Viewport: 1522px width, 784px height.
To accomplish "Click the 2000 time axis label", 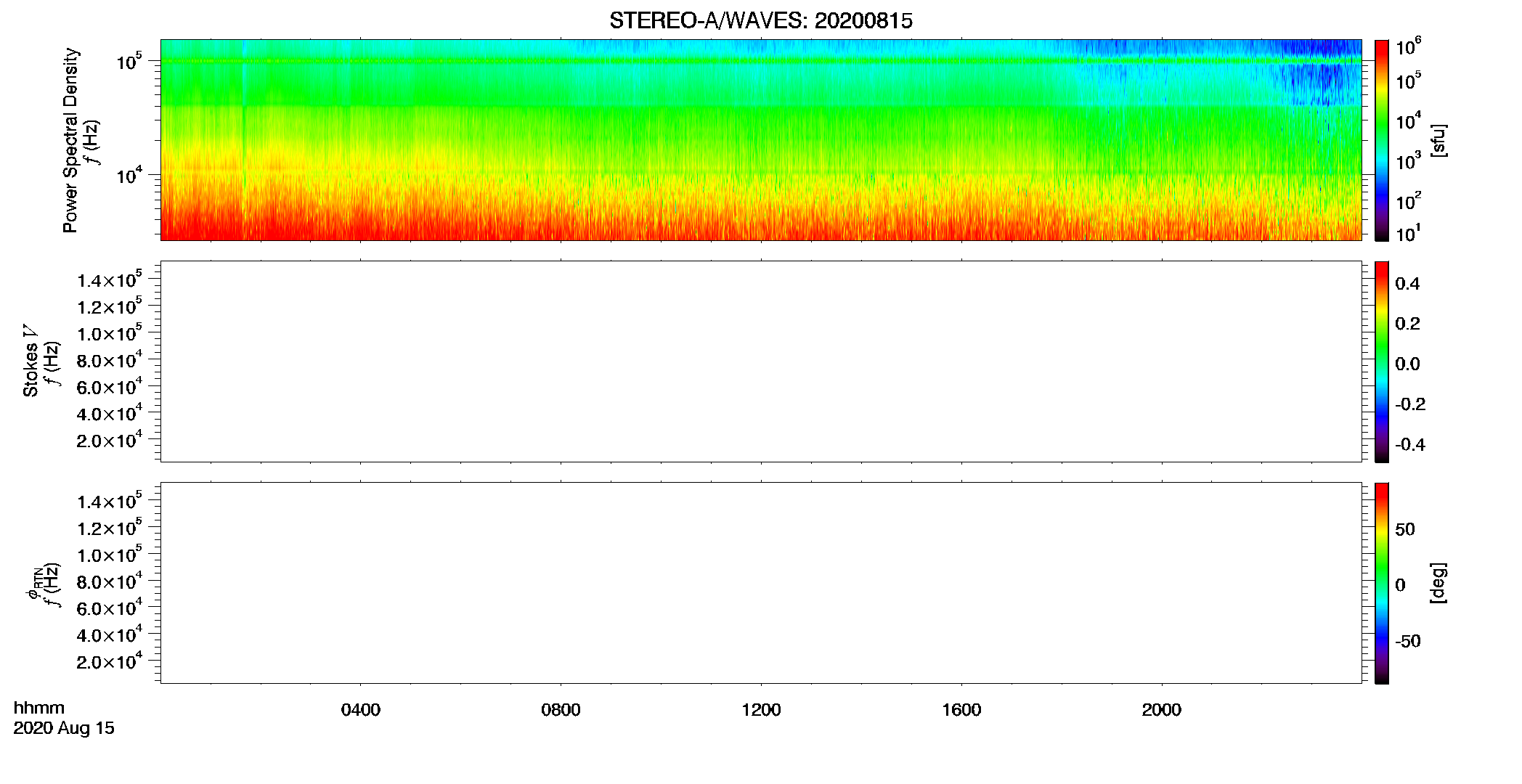I will pos(1161,710).
